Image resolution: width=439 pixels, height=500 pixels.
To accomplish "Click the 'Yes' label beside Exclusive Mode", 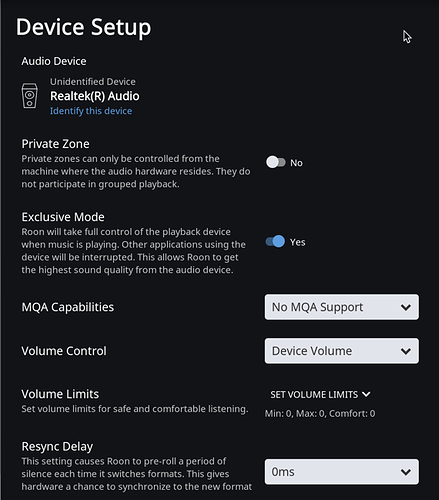I will coord(297,242).
